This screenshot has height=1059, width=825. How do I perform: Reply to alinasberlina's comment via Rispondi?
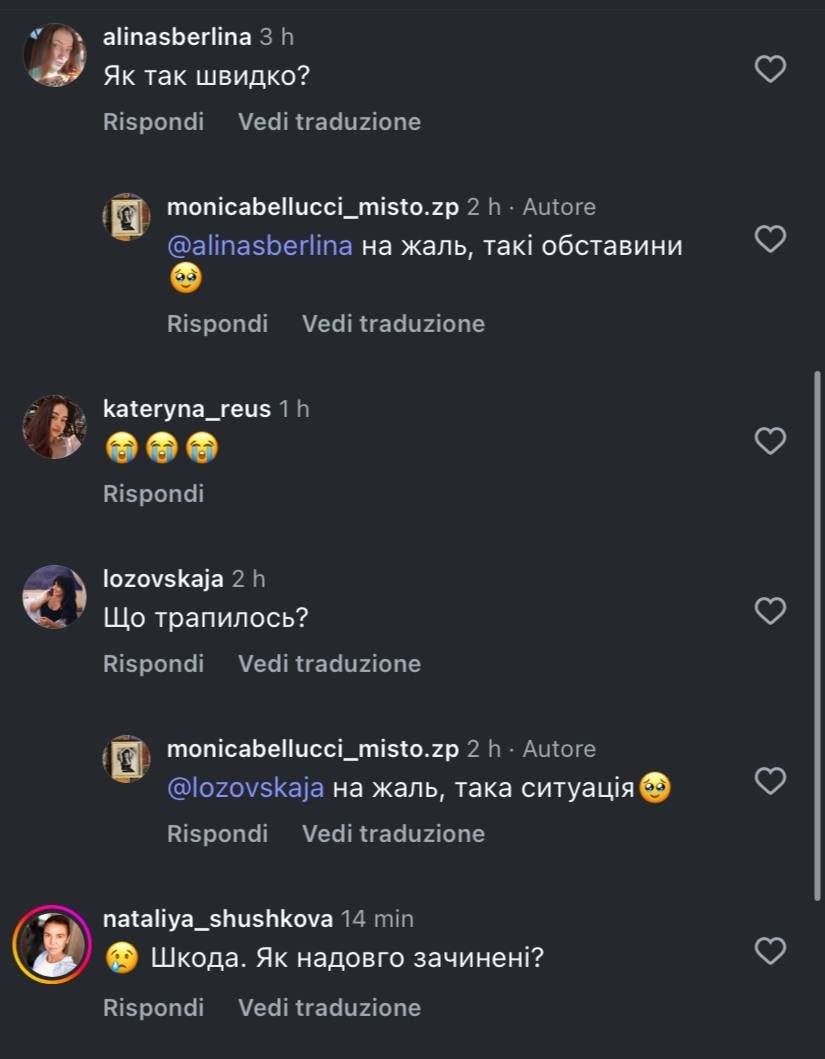pos(153,122)
